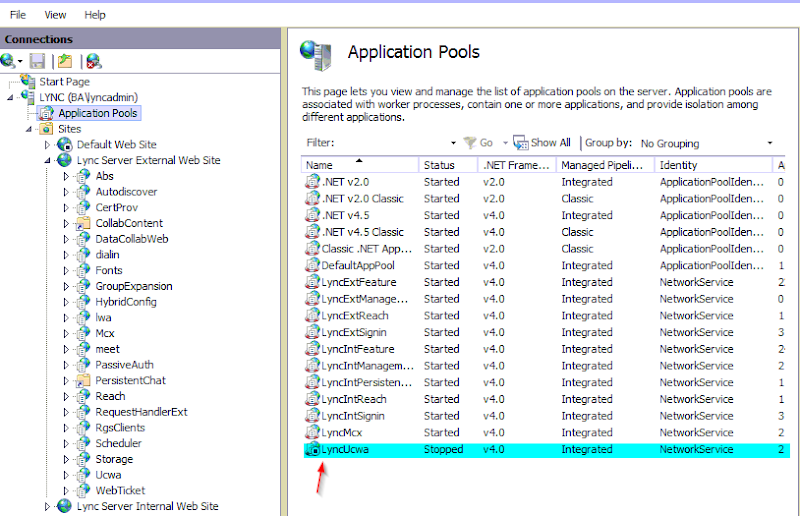The height and width of the screenshot is (516, 800).
Task: Sort by Managed Pipeline column header
Action: (x=605, y=165)
